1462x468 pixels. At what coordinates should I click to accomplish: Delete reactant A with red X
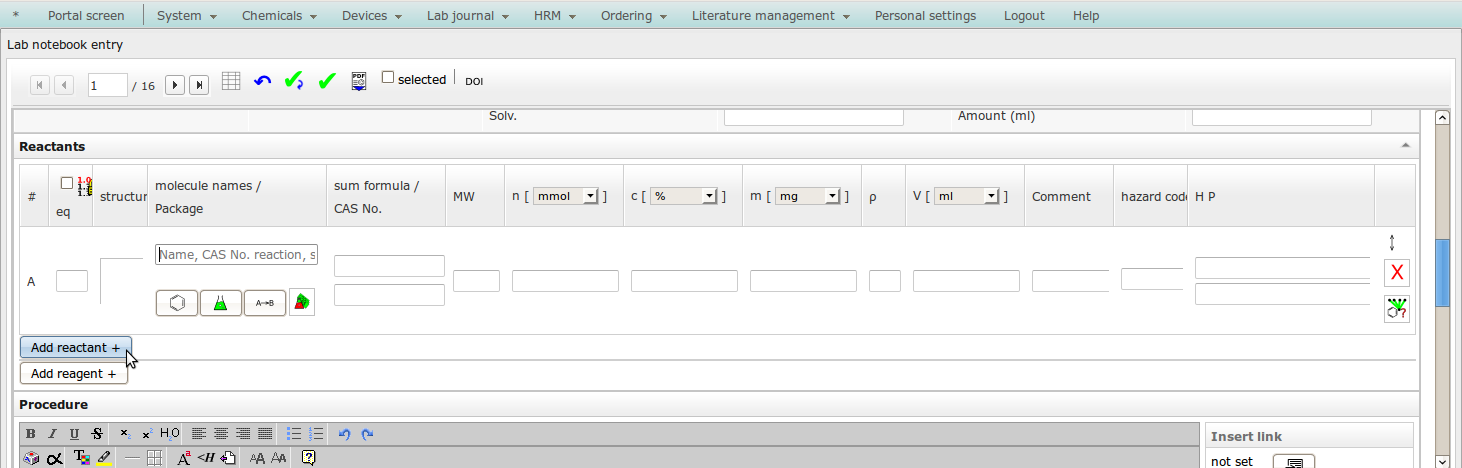1397,272
